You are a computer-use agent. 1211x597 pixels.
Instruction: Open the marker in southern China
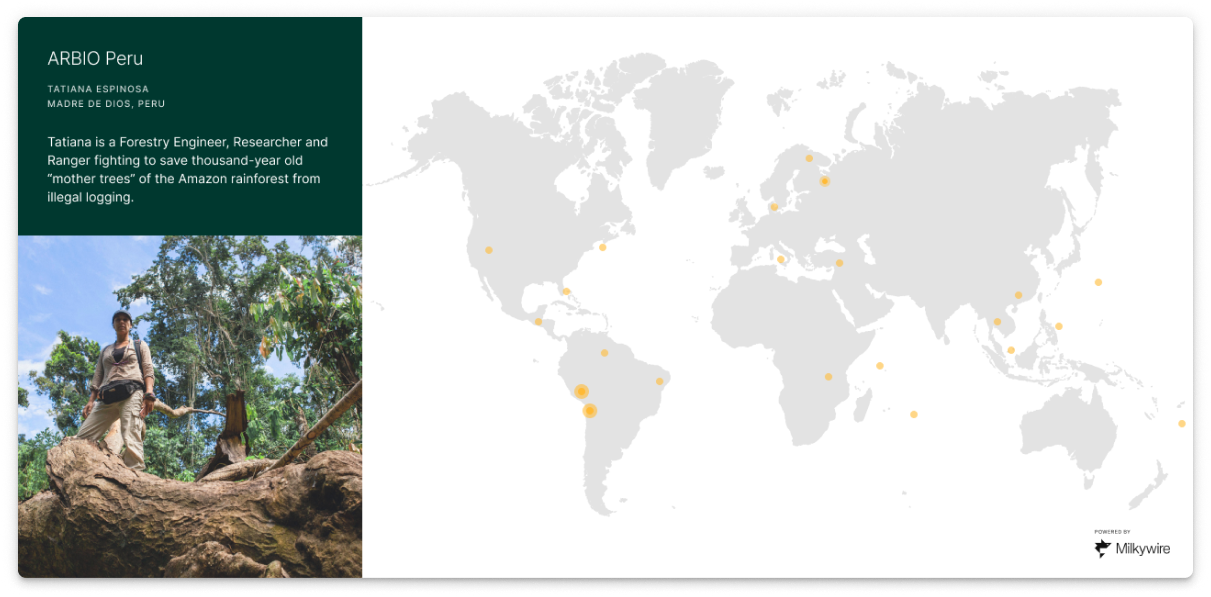click(1018, 295)
